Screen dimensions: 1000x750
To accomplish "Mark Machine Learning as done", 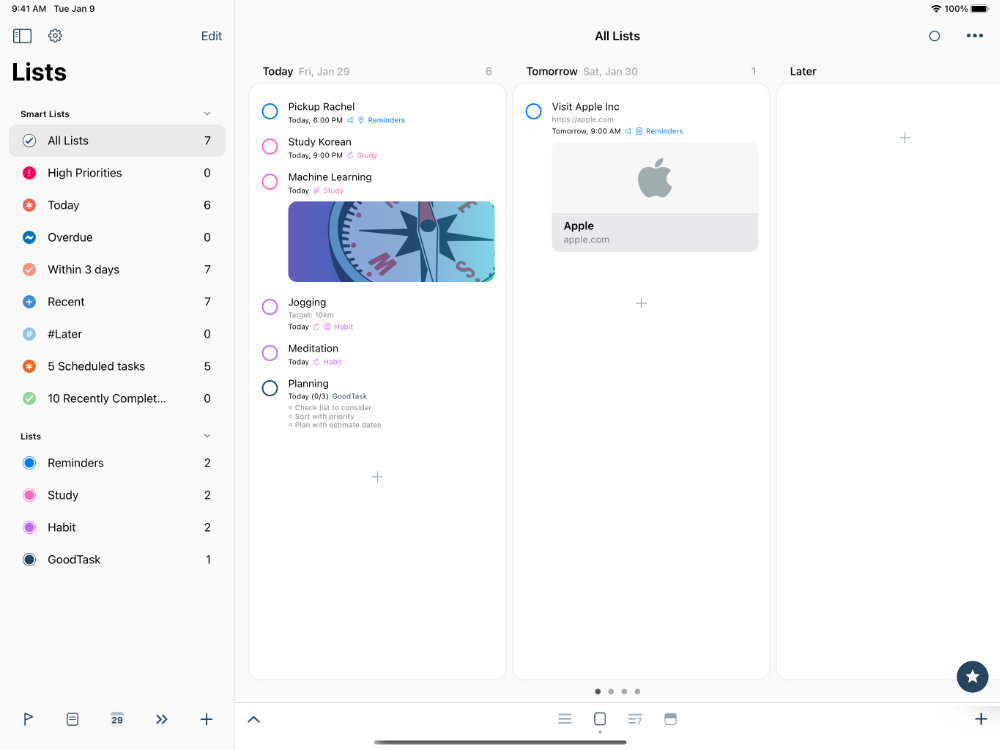I will pyautogui.click(x=270, y=182).
